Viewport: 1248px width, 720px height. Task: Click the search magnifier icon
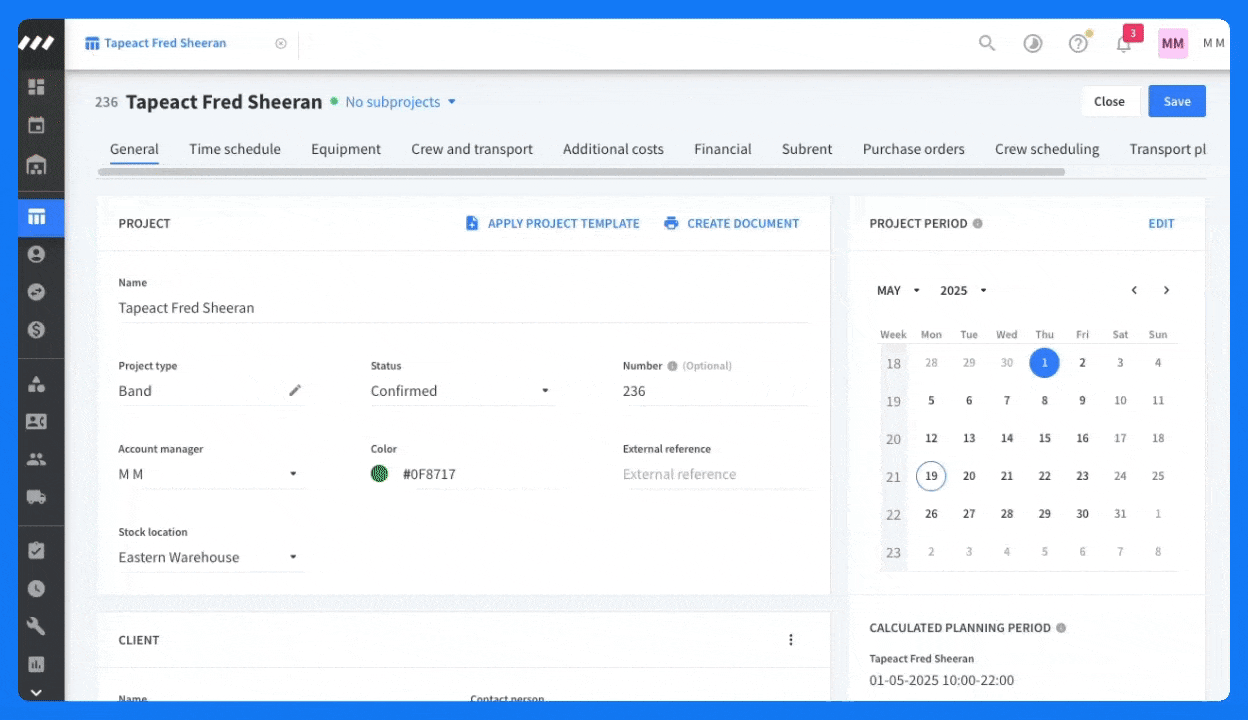(987, 43)
